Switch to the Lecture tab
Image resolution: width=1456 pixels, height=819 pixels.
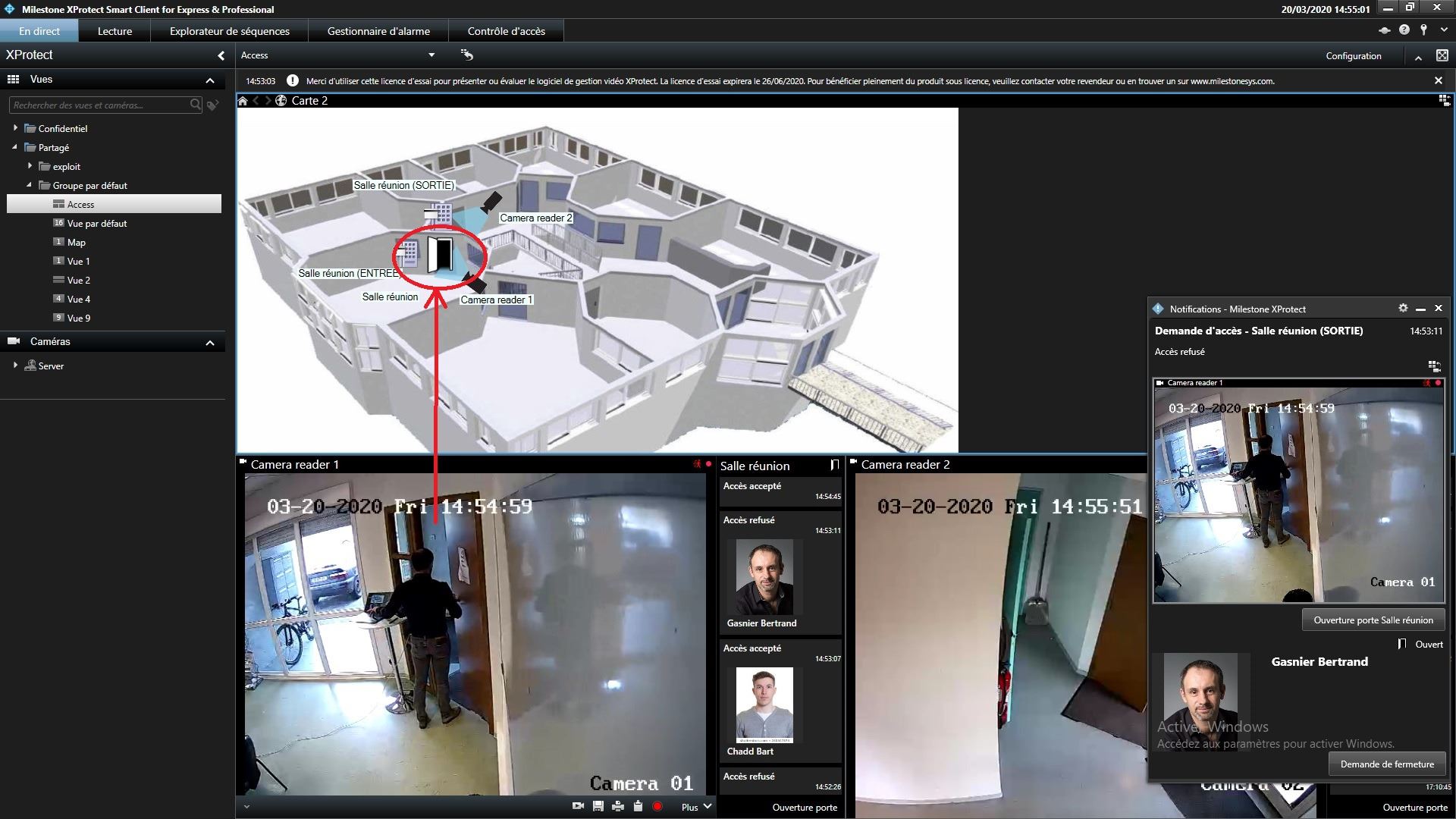pyautogui.click(x=115, y=31)
